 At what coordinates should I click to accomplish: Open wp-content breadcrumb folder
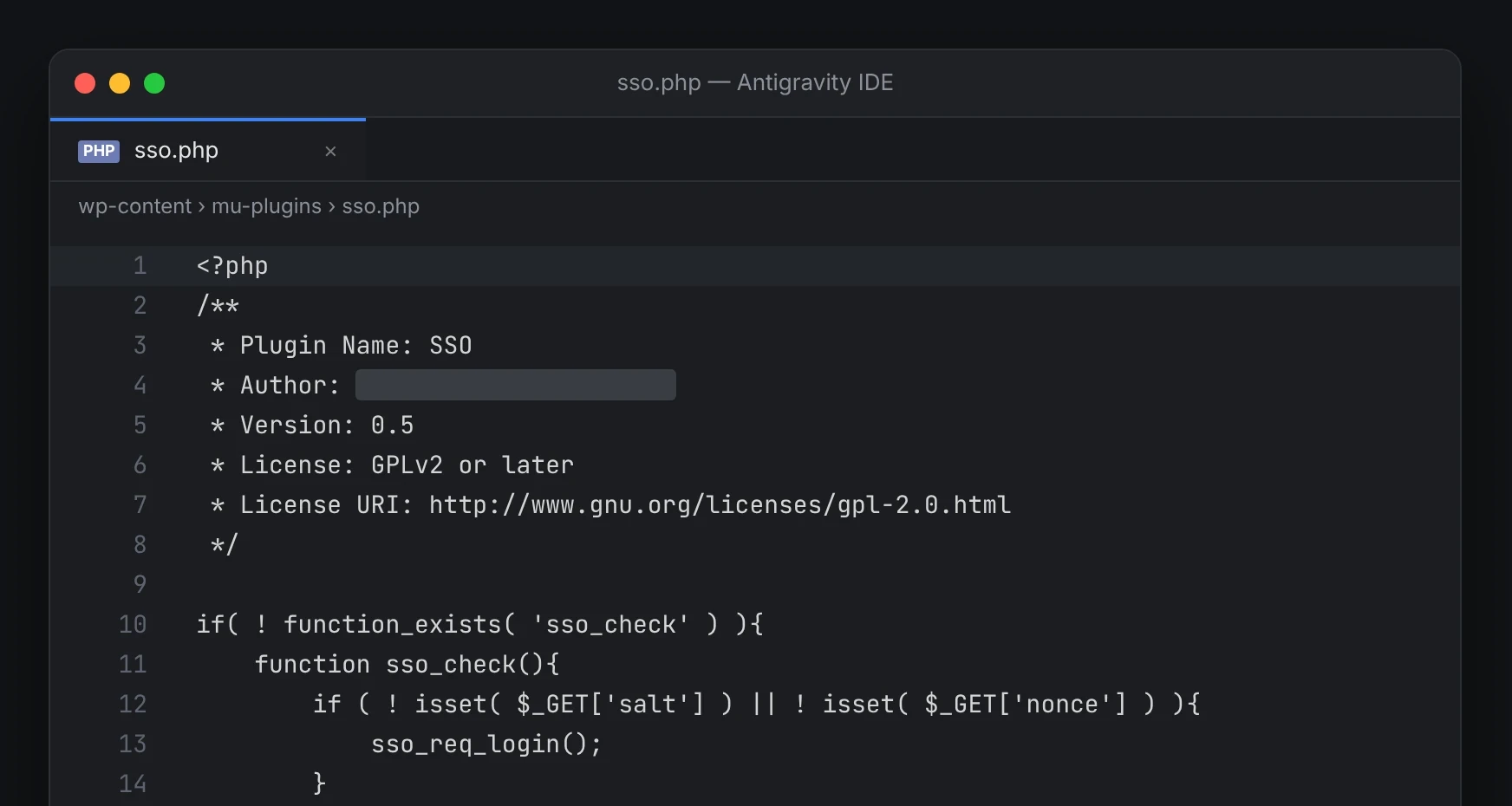point(135,206)
